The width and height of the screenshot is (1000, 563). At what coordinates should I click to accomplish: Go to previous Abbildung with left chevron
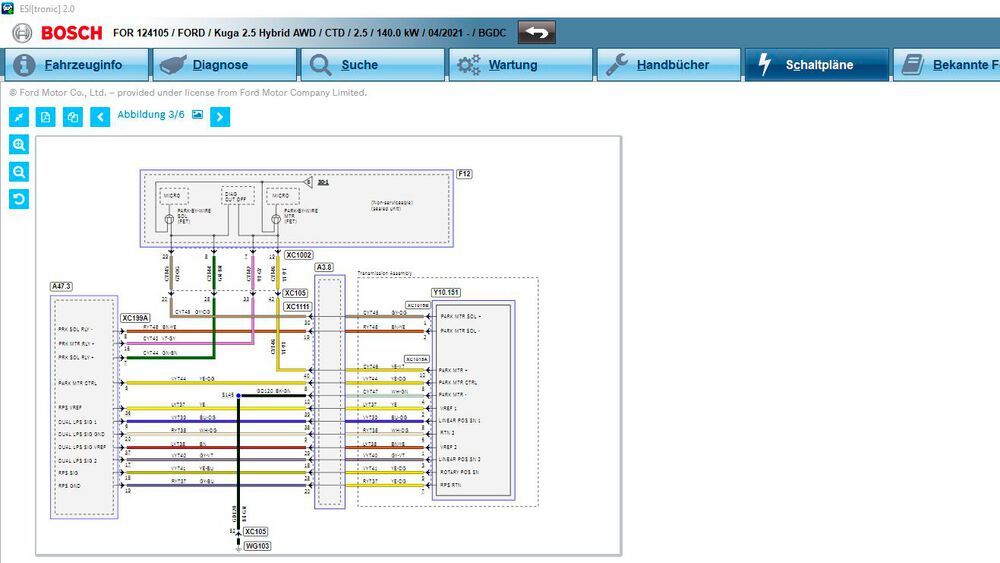100,117
